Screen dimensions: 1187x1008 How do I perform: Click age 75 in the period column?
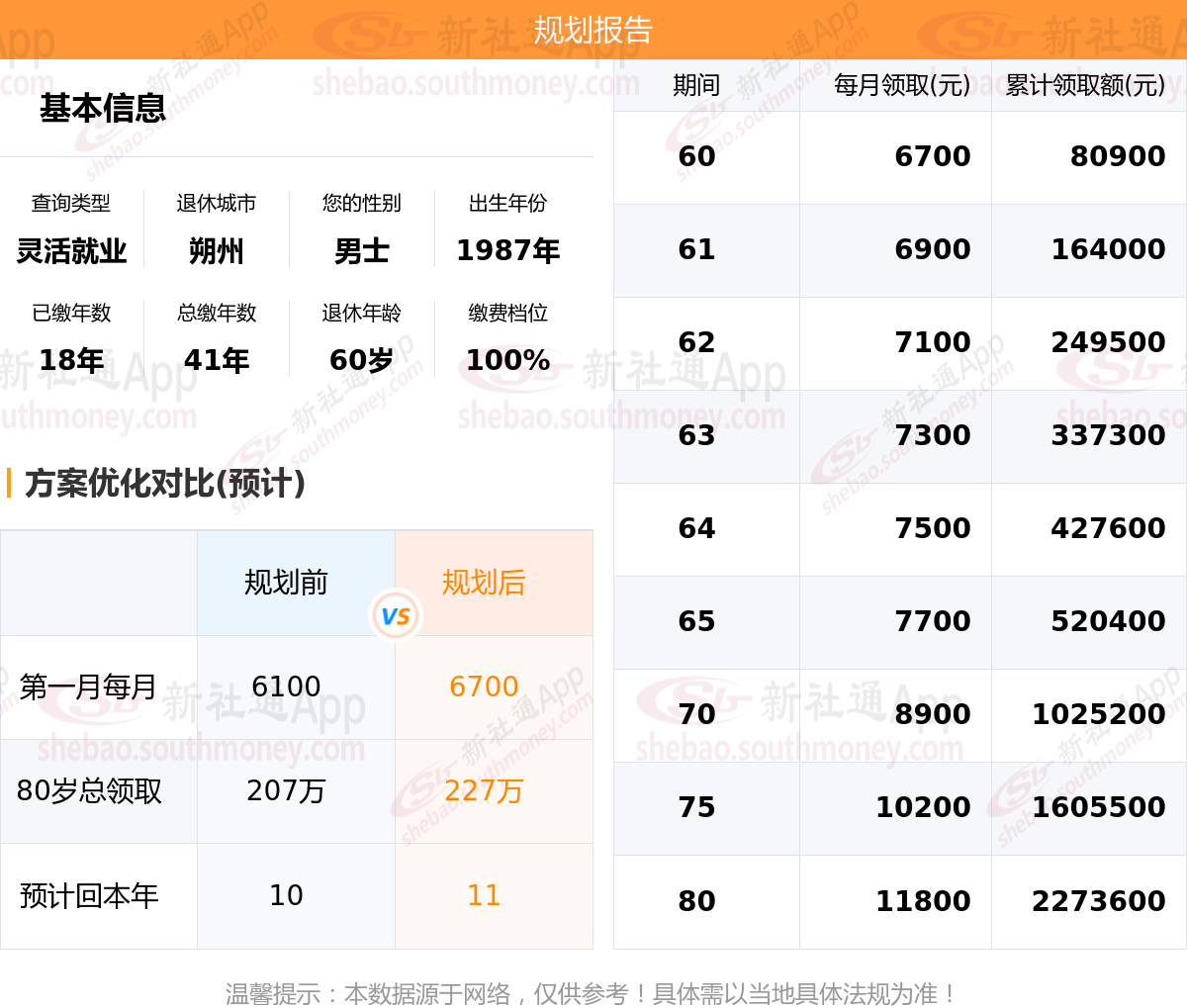point(696,807)
